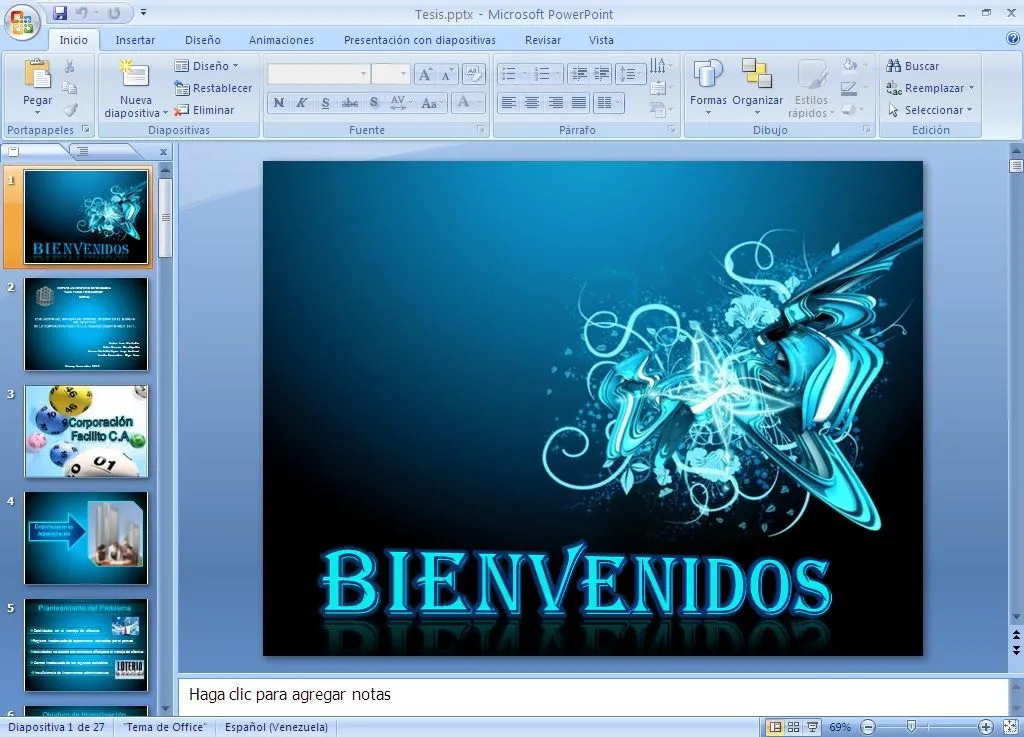Select the Buscar tool in Edición
This screenshot has width=1024, height=737.
[916, 65]
